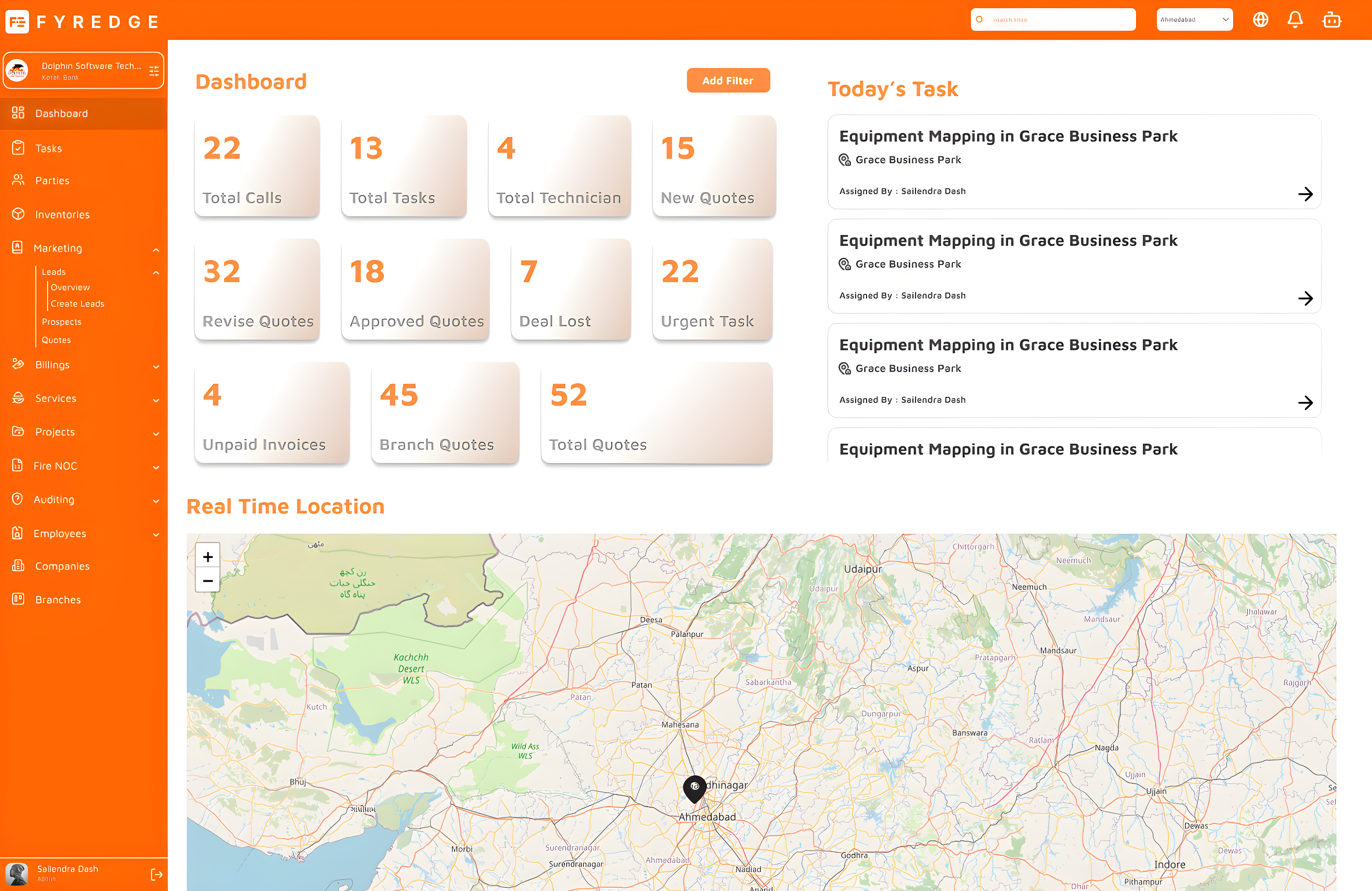
Task: Click the search magnifier icon in header
Action: coord(979,20)
